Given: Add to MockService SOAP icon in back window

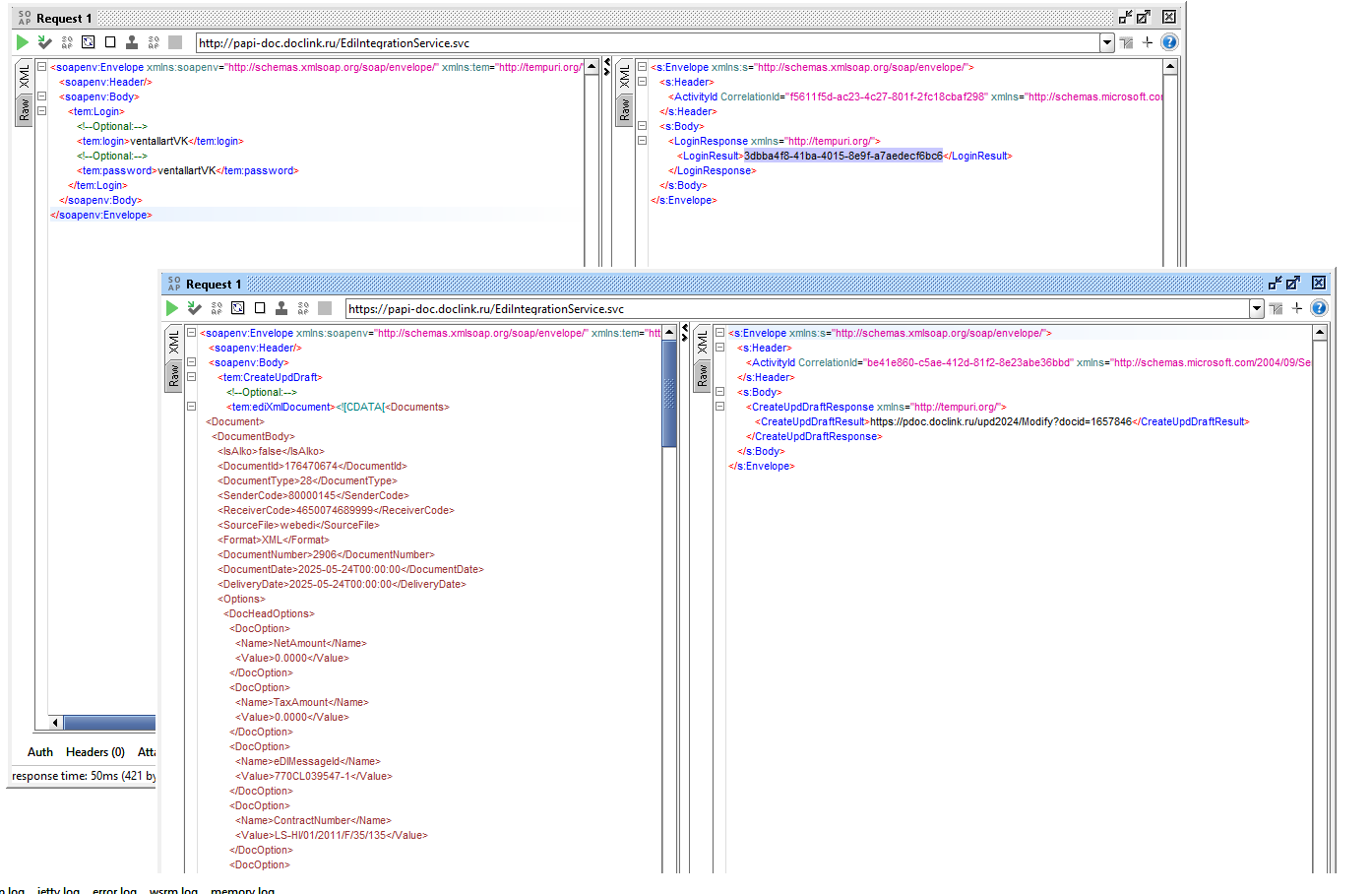Looking at the screenshot, I should [154, 42].
